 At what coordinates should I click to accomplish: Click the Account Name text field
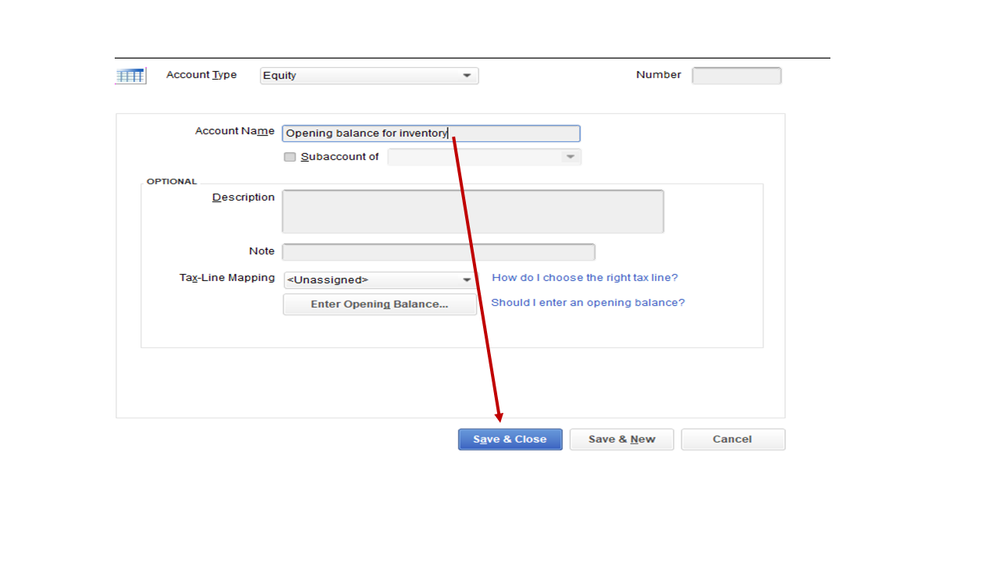pos(431,133)
